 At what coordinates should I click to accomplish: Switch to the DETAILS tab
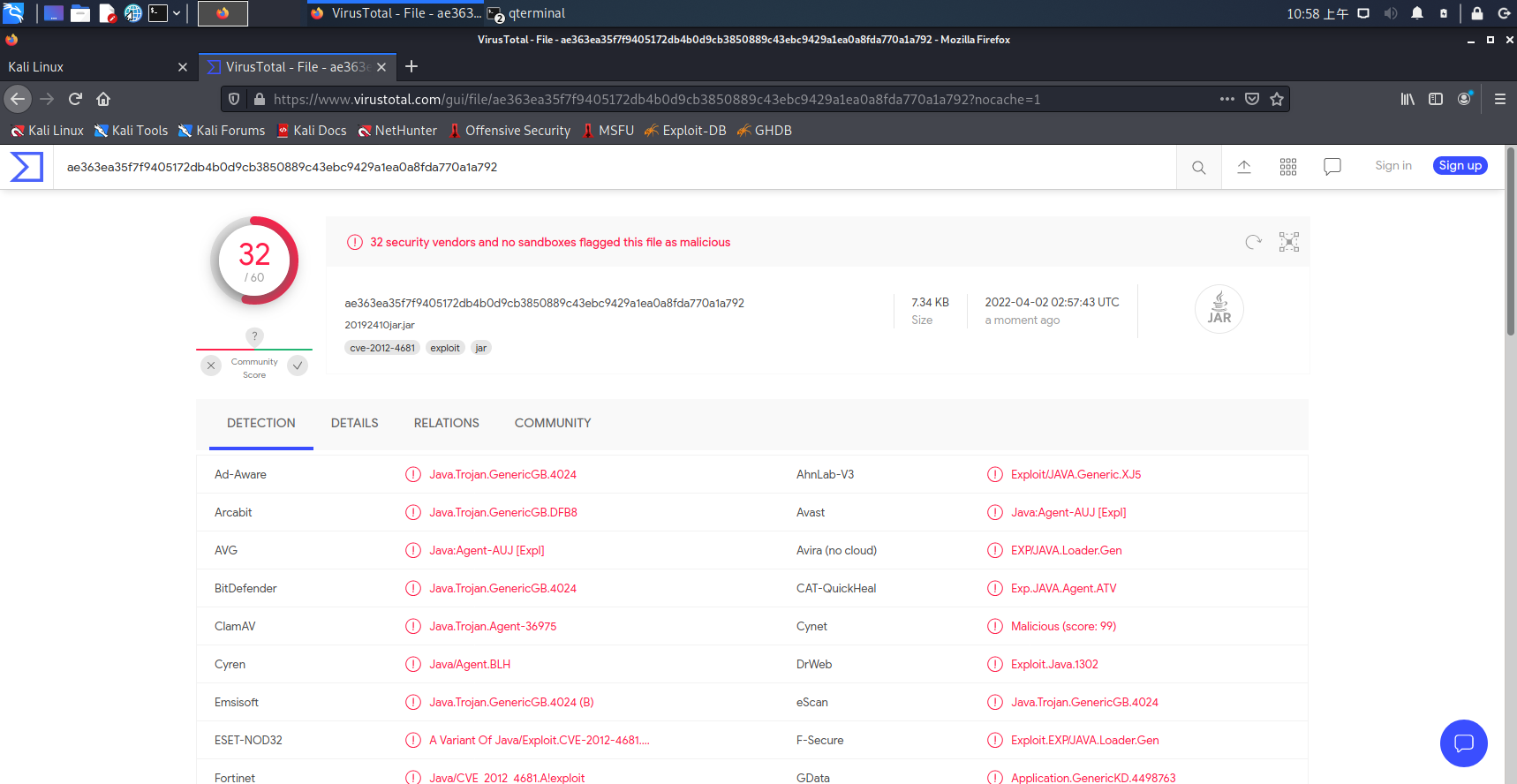(x=355, y=424)
